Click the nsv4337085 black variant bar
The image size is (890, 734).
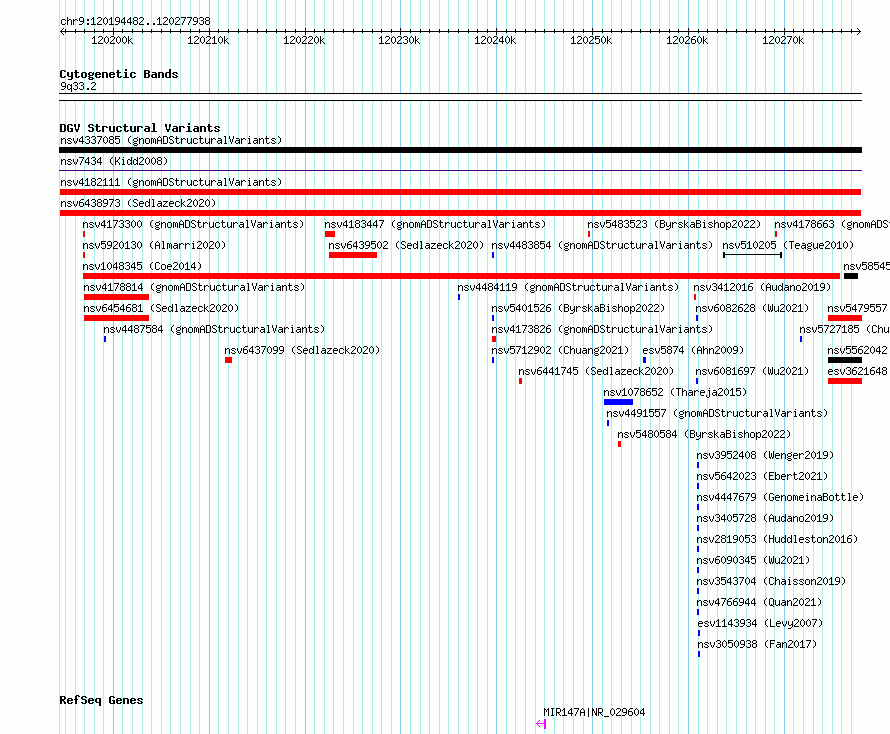[x=460, y=150]
